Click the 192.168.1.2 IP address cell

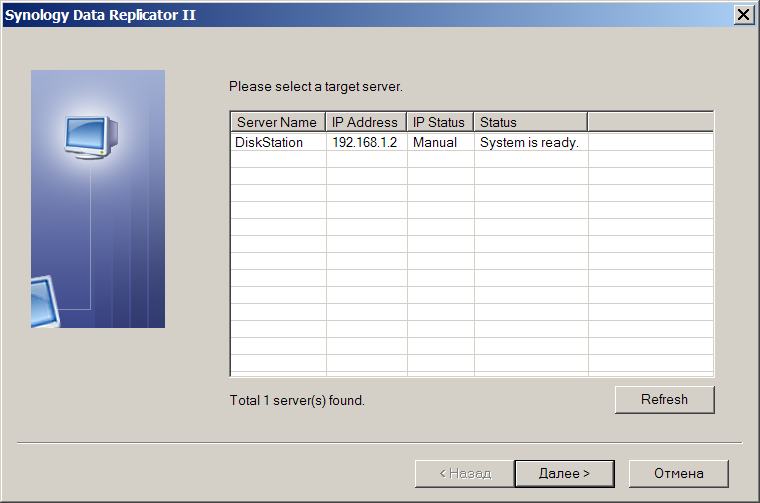(x=364, y=142)
